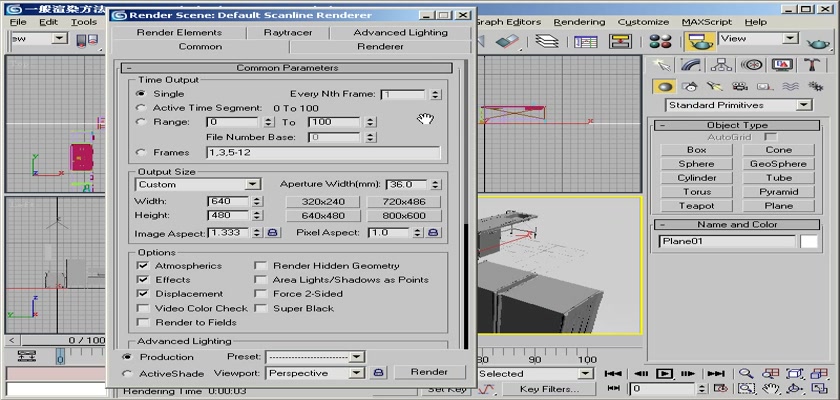Screen dimensions: 840x400
Task: Open the Motion panel tab icon
Action: coord(752,65)
